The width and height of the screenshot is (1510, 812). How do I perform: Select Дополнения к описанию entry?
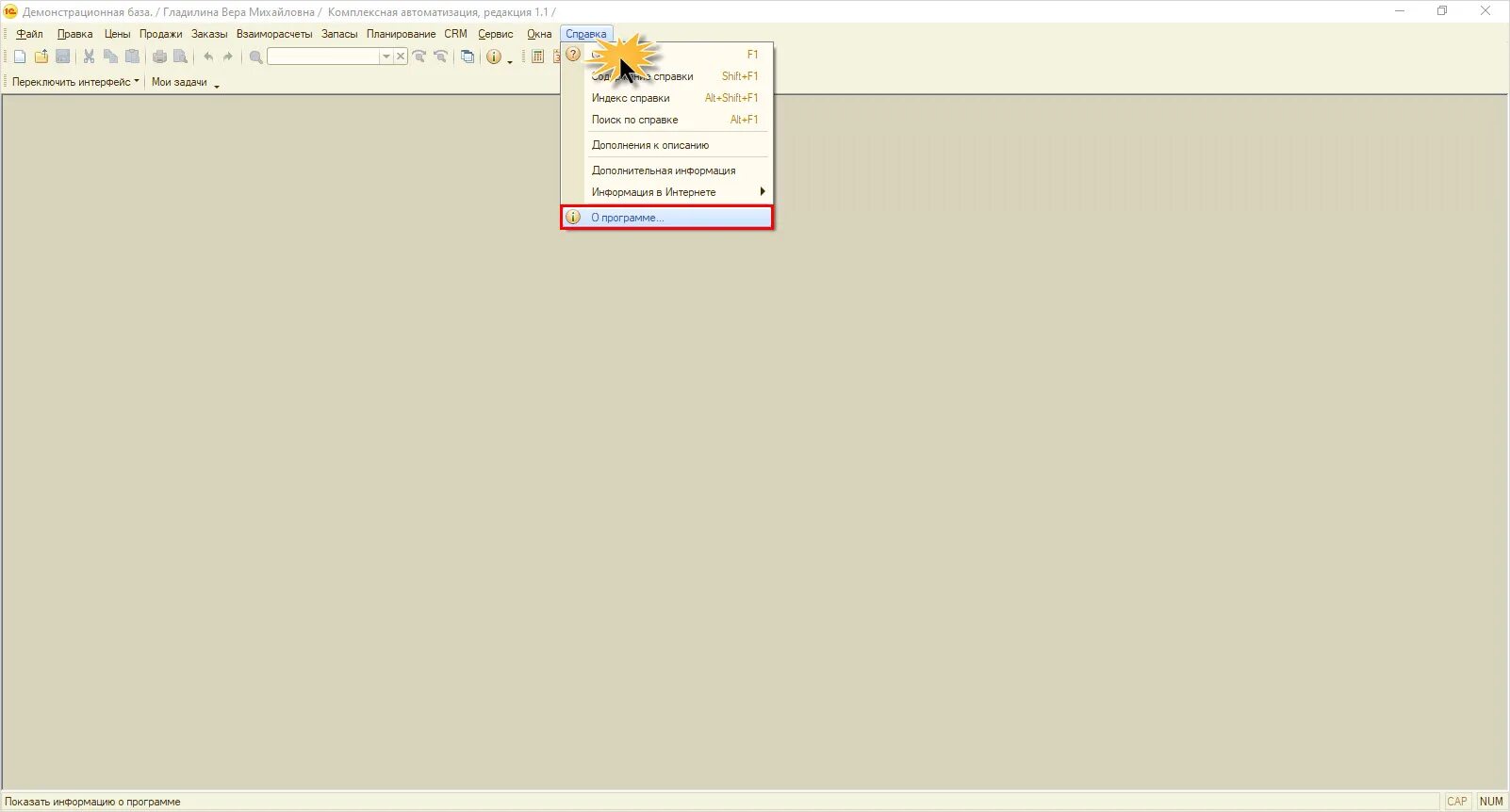tap(667, 145)
